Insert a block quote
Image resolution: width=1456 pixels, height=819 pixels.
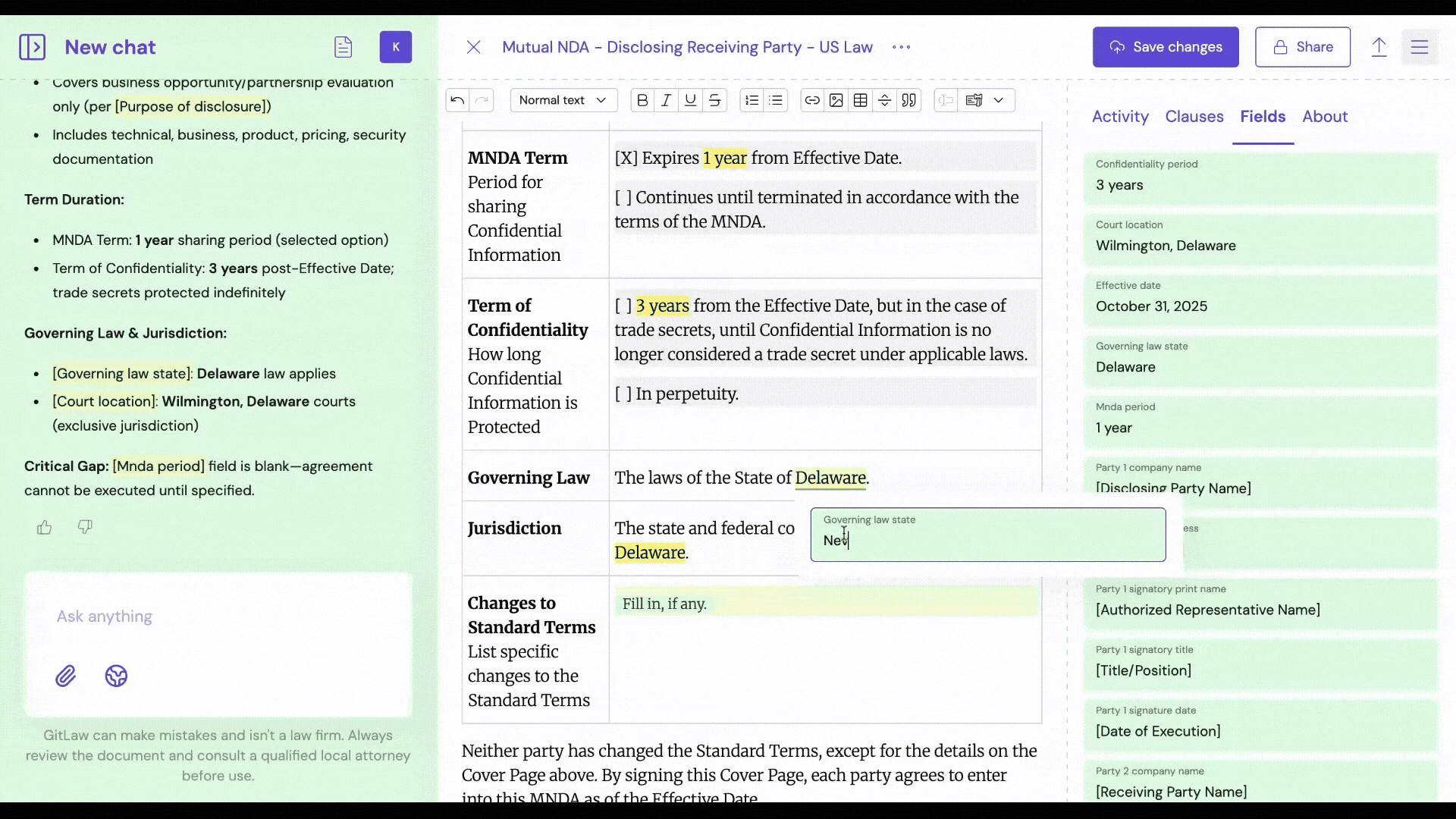click(909, 100)
